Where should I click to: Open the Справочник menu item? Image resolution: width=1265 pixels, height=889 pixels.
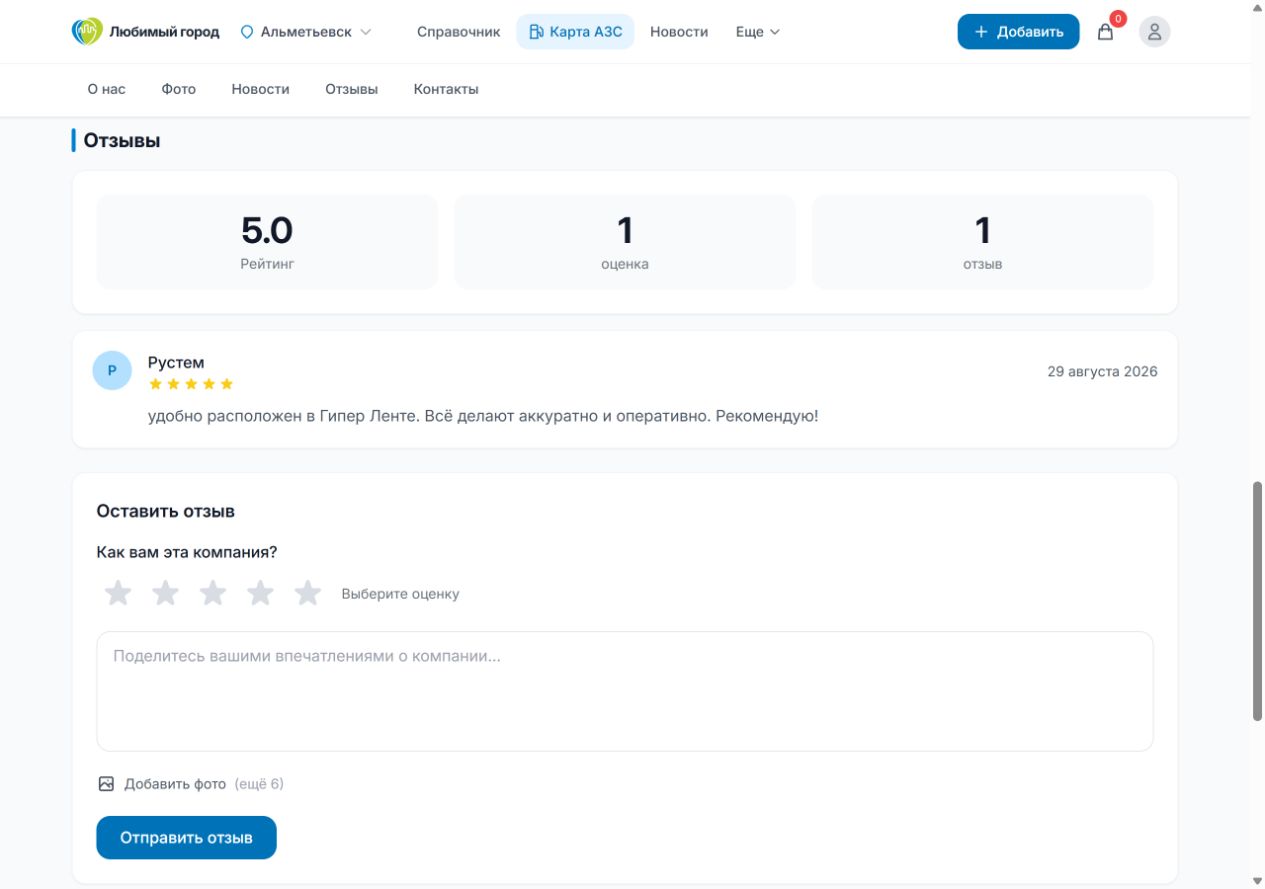click(x=458, y=32)
